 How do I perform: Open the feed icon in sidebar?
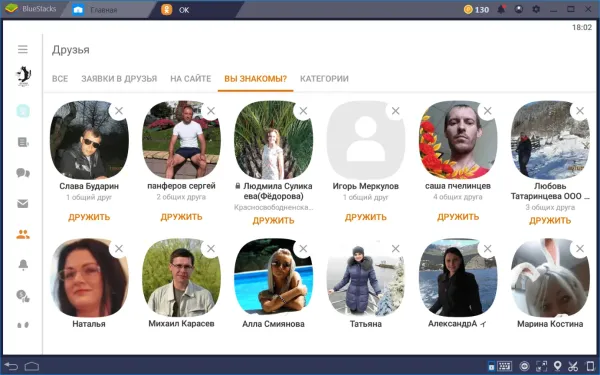coord(23,111)
